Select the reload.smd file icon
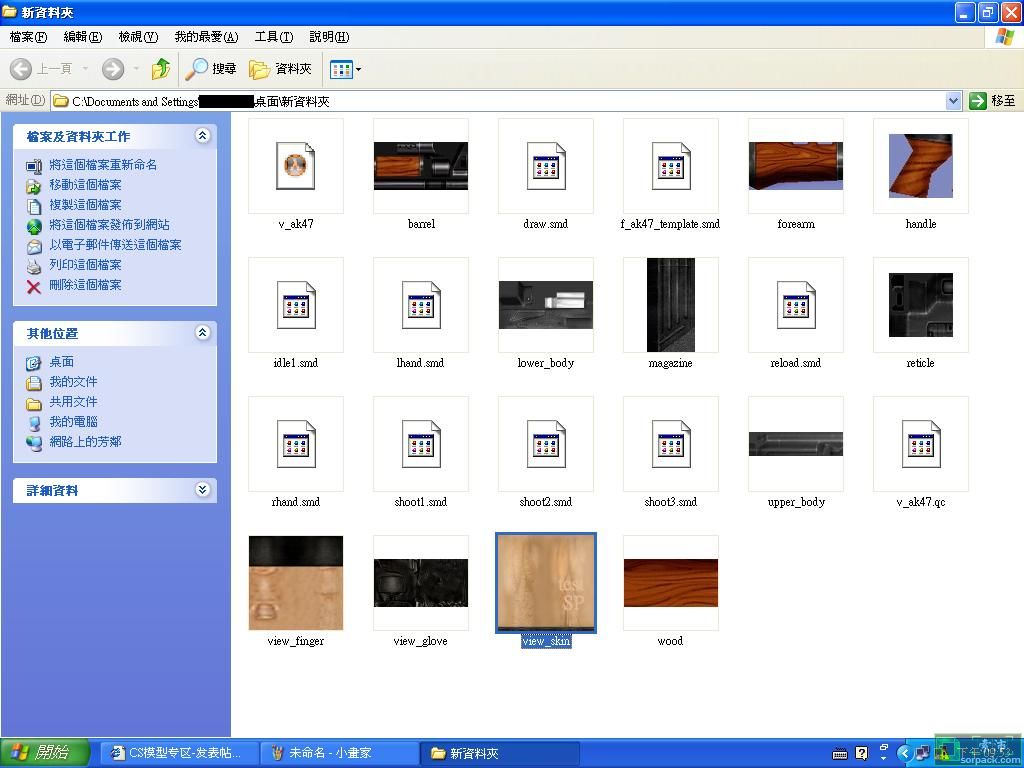Viewport: 1024px width, 768px height. [795, 305]
